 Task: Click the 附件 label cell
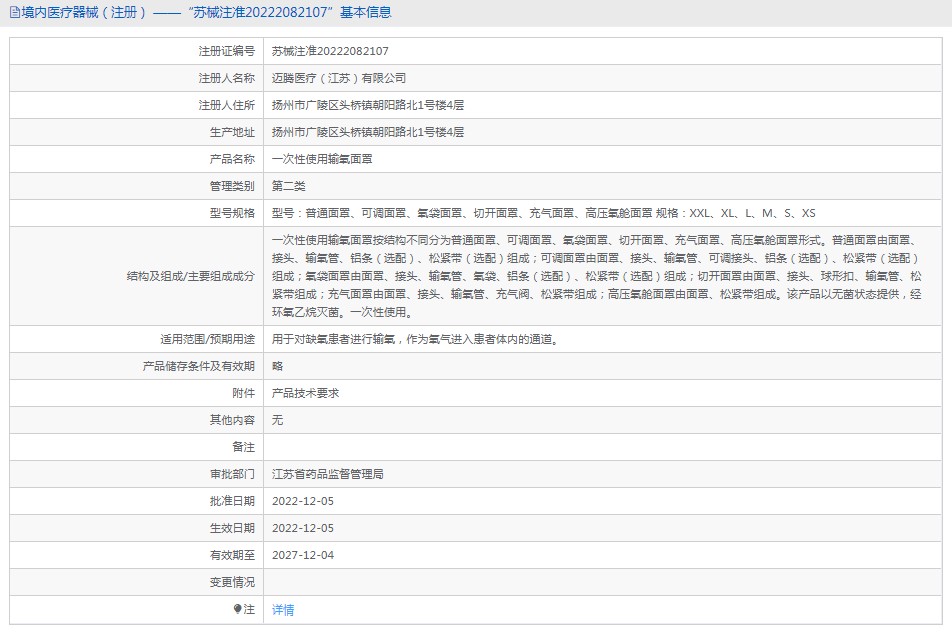(x=137, y=393)
